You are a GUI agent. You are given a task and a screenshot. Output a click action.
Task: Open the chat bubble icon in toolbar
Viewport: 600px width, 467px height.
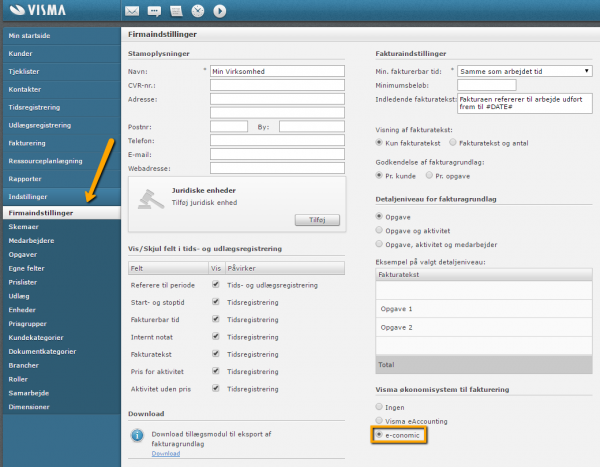[154, 11]
